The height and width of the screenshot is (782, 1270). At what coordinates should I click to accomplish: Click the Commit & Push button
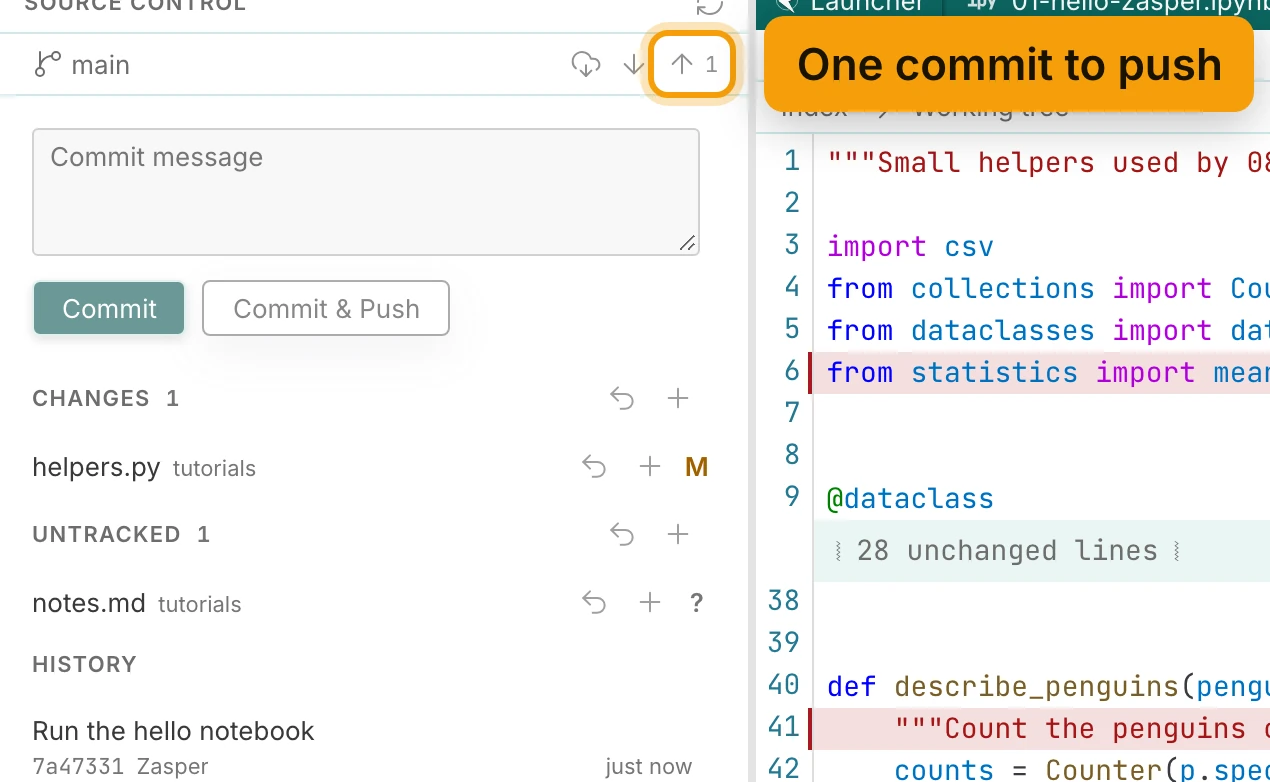click(x=326, y=308)
